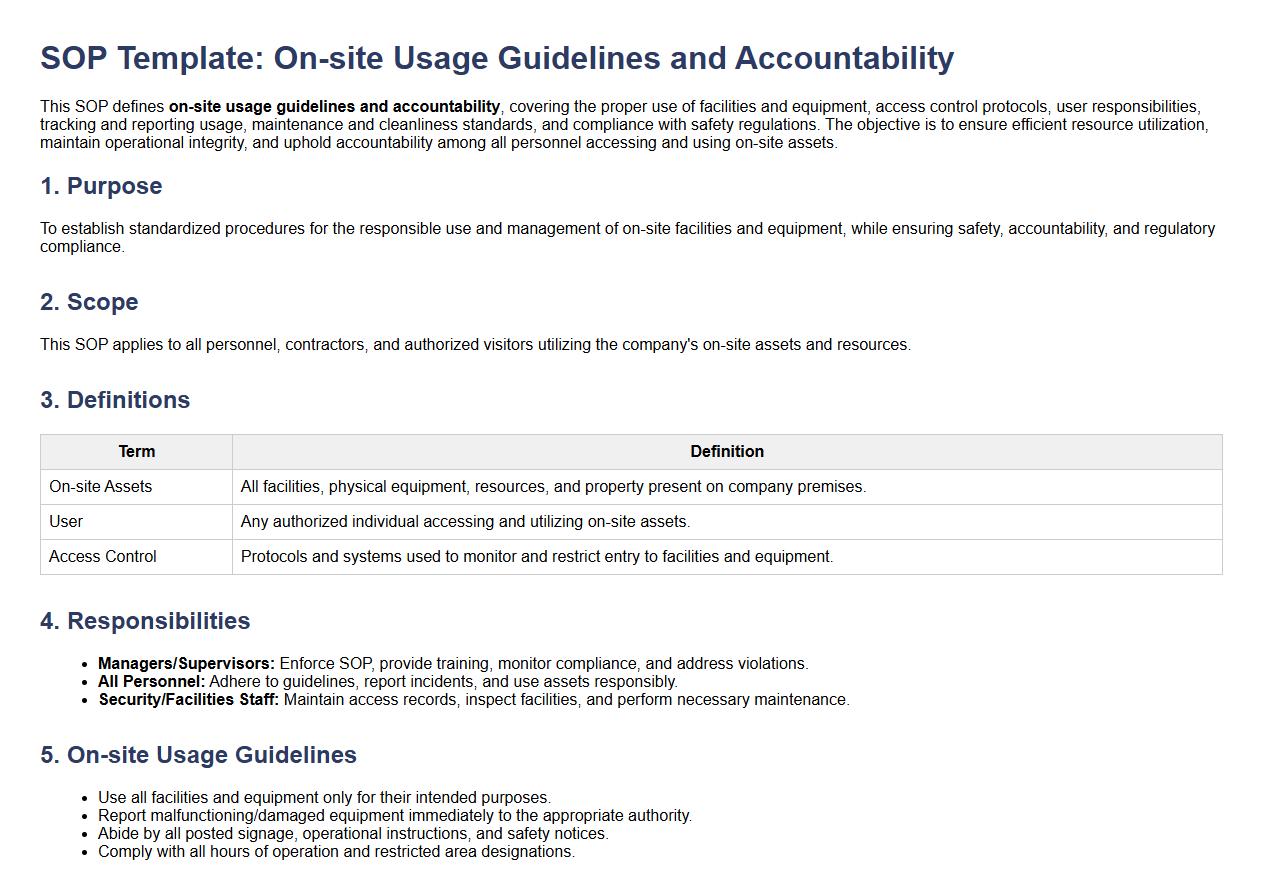Click the 'All Personnel:' bold label
Viewport: 1263px width, 888px height.
pyautogui.click(x=151, y=682)
